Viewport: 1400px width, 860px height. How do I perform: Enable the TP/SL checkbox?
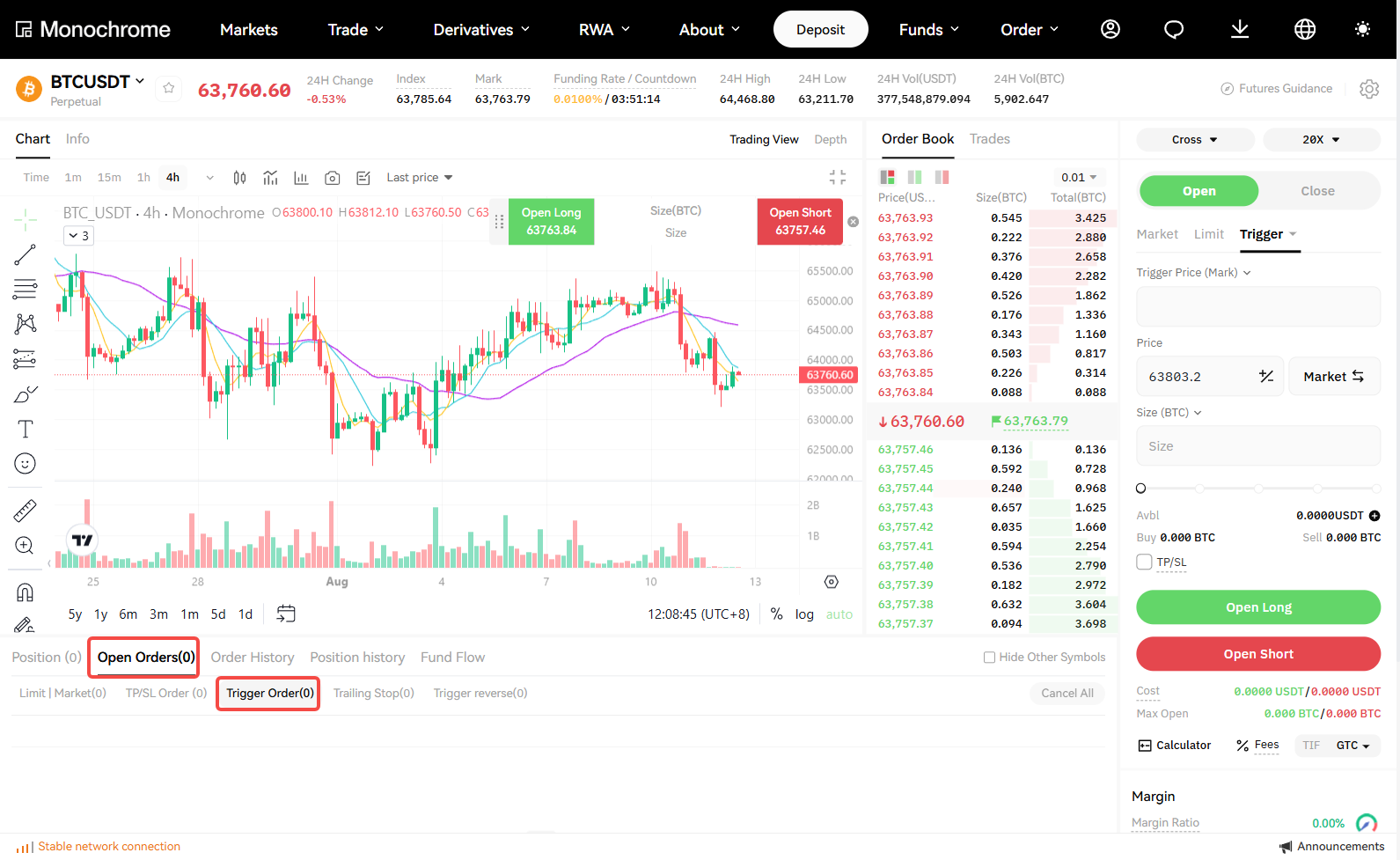click(1144, 562)
